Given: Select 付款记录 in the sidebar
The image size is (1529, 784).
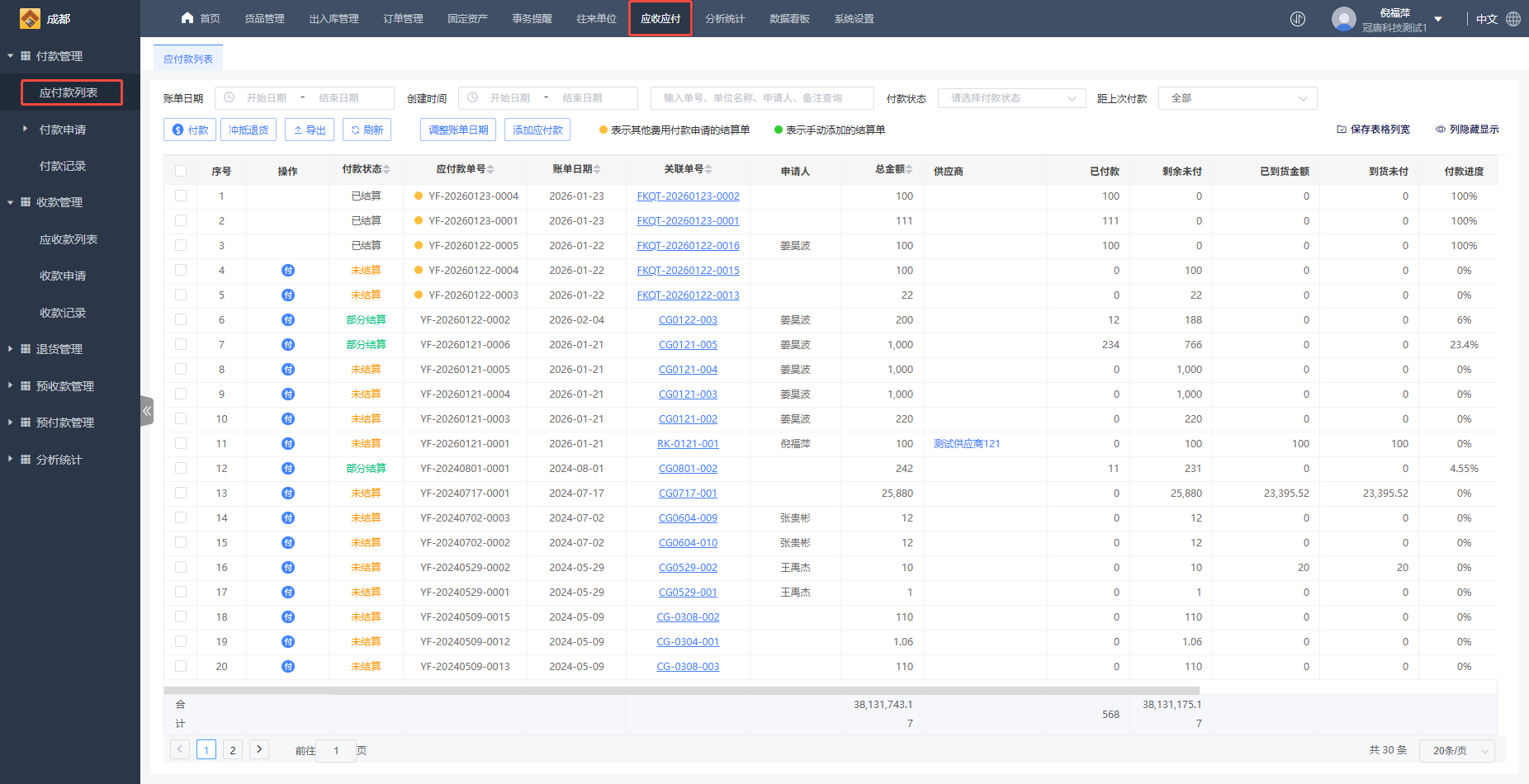Looking at the screenshot, I should coord(63,166).
